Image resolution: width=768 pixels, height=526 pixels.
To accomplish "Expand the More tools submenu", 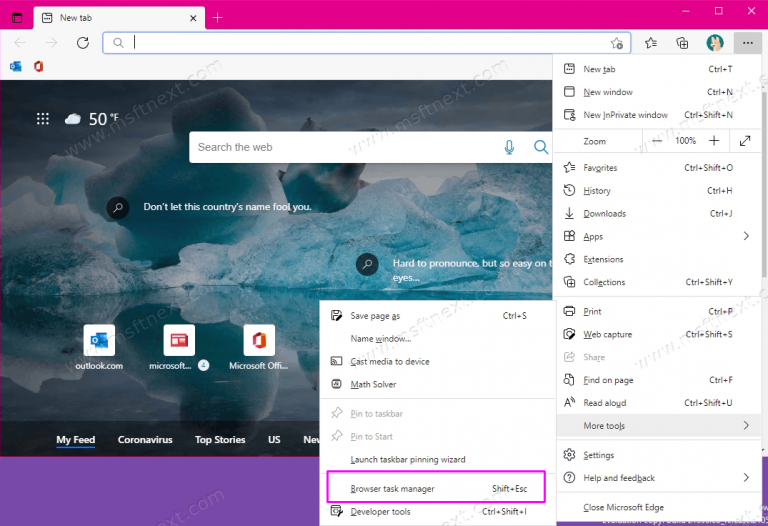I will [x=656, y=426].
